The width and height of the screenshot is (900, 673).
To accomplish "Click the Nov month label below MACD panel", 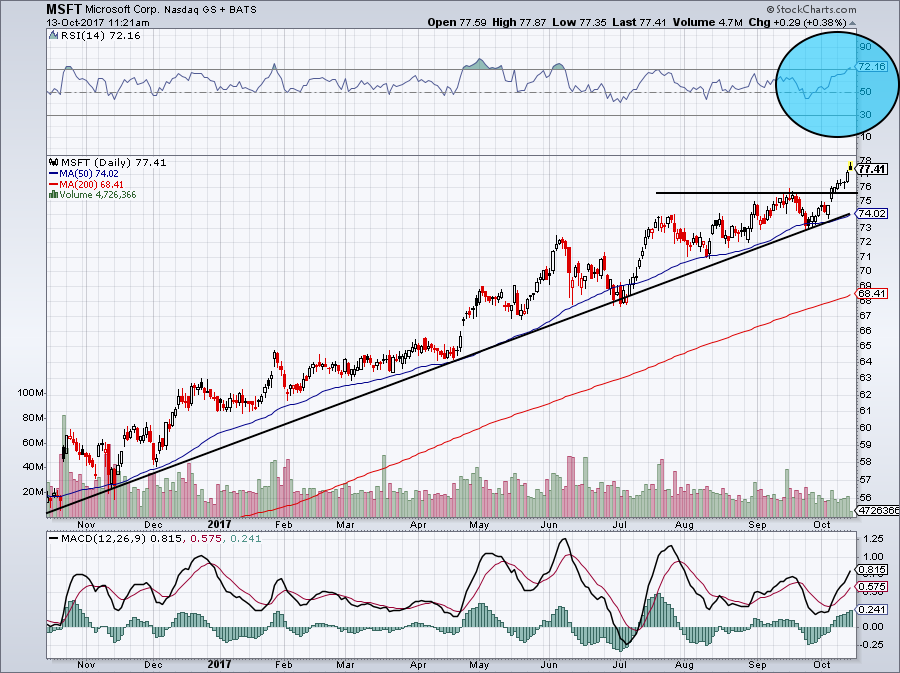I will pyautogui.click(x=86, y=664).
